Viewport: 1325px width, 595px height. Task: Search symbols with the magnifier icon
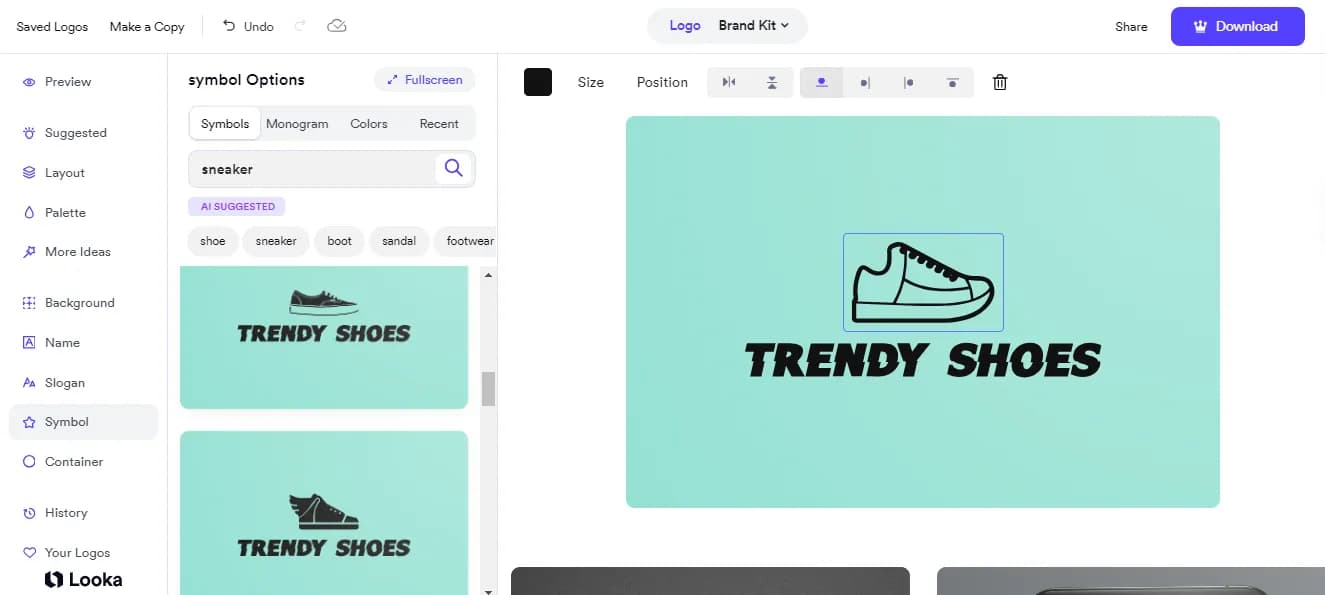tap(453, 168)
